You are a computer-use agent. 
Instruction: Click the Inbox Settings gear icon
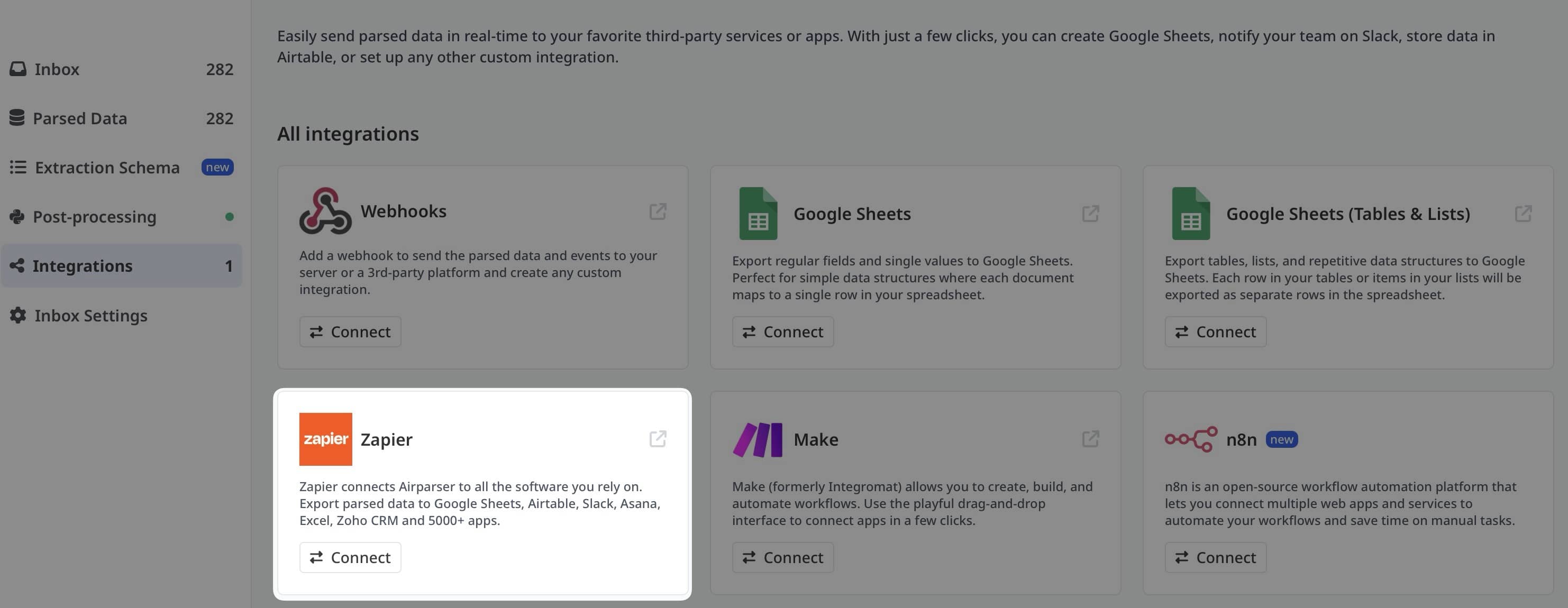tap(17, 315)
